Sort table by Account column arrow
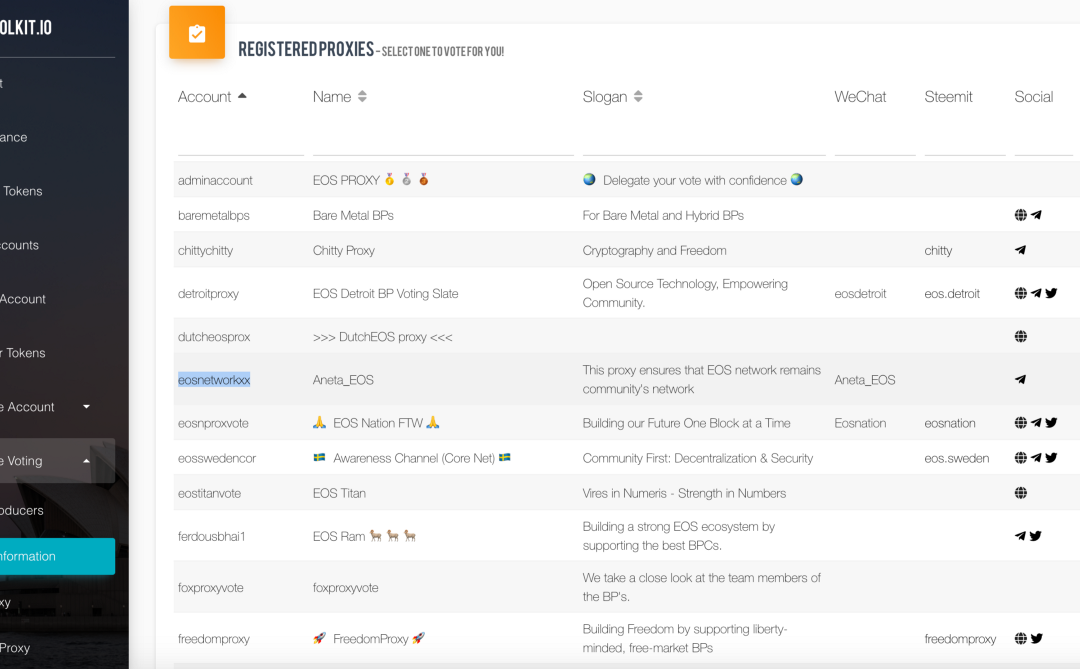The height and width of the screenshot is (669, 1080). point(242,96)
